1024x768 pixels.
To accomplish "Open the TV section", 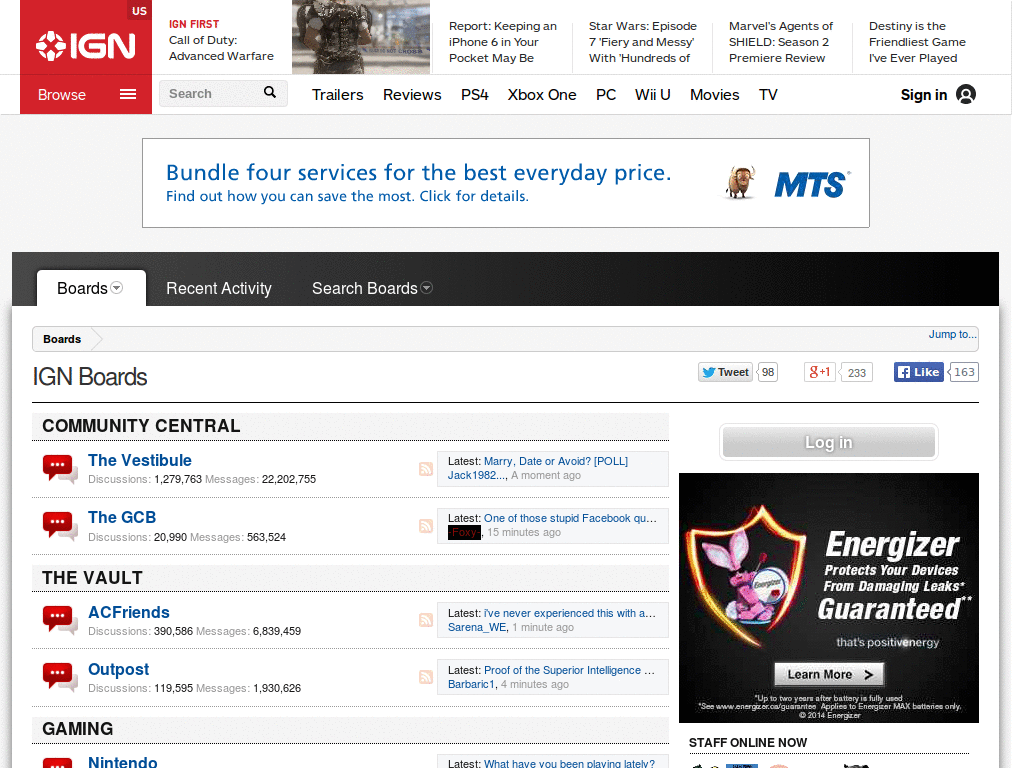I will coord(768,95).
